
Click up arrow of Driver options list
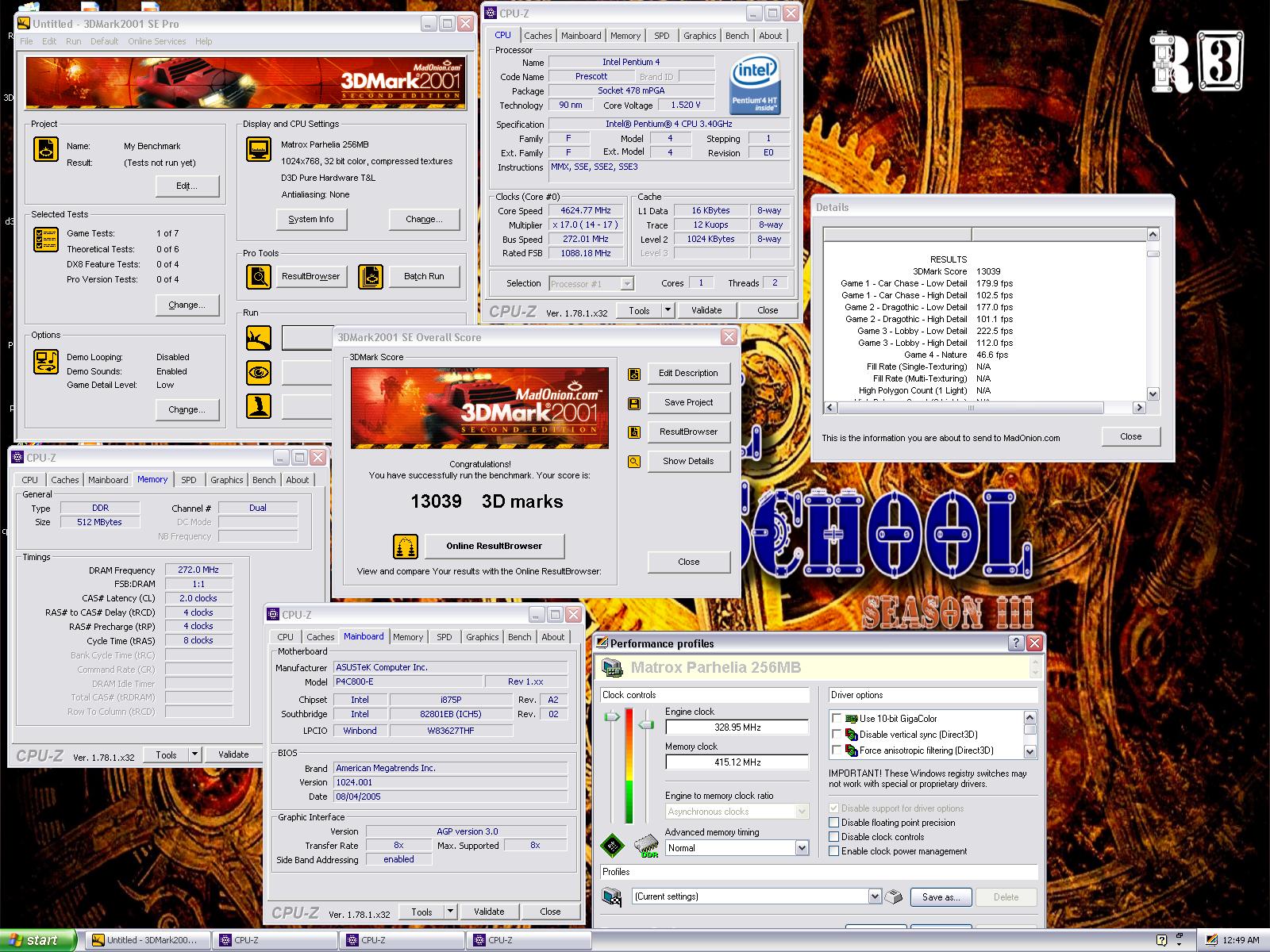[1030, 717]
